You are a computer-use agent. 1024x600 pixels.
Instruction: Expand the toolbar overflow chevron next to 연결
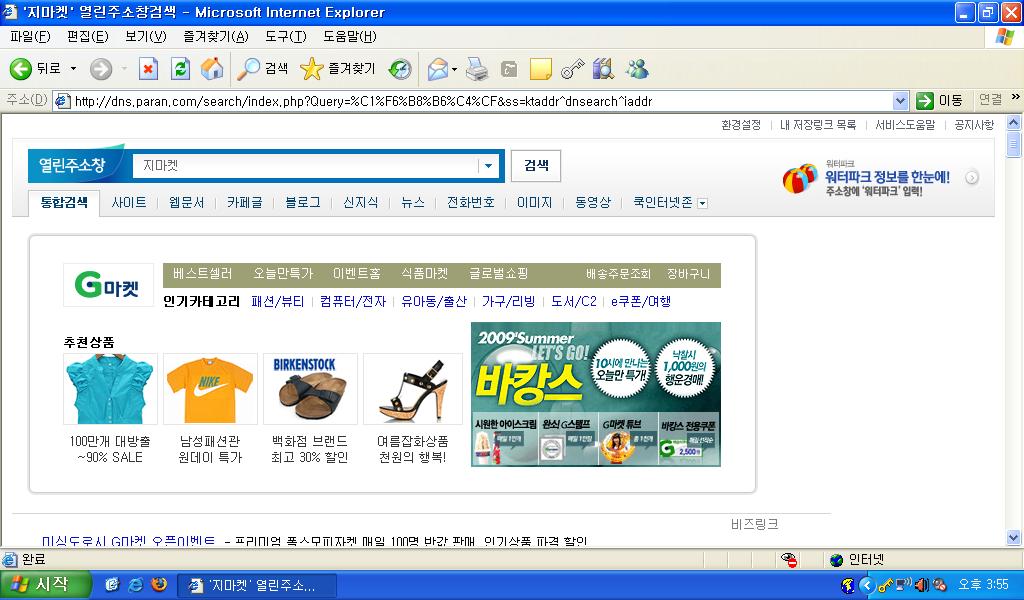coord(1016,97)
